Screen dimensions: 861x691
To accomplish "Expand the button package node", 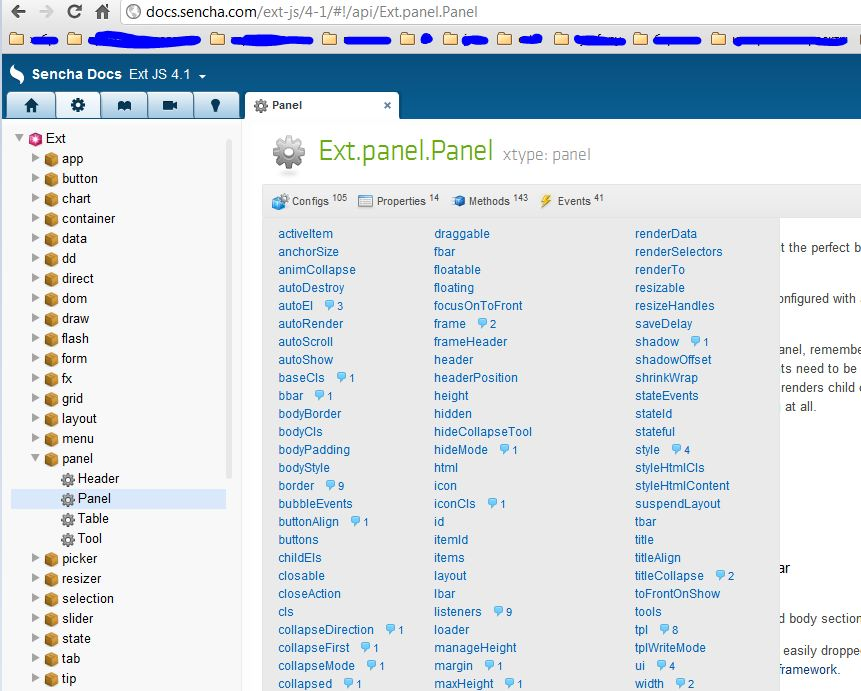I will [35, 178].
